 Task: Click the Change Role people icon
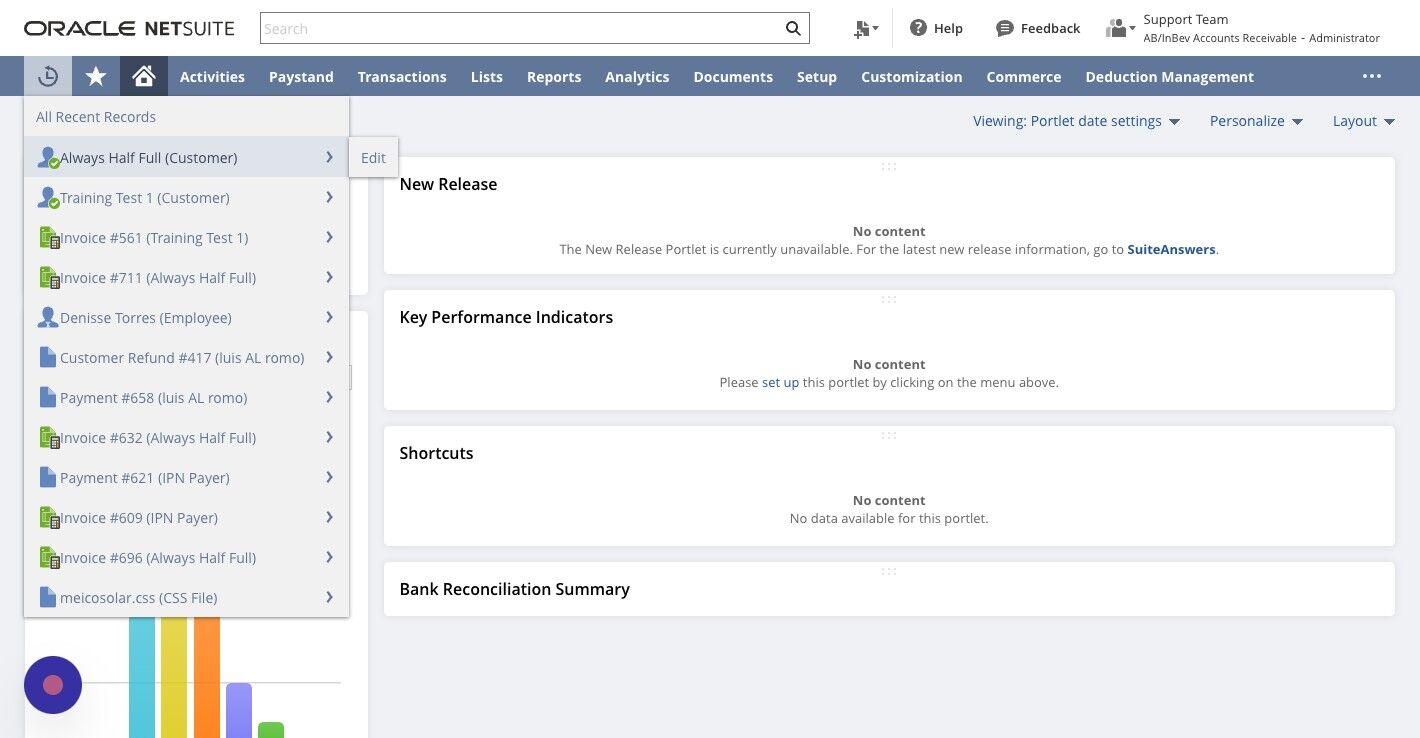[1120, 29]
